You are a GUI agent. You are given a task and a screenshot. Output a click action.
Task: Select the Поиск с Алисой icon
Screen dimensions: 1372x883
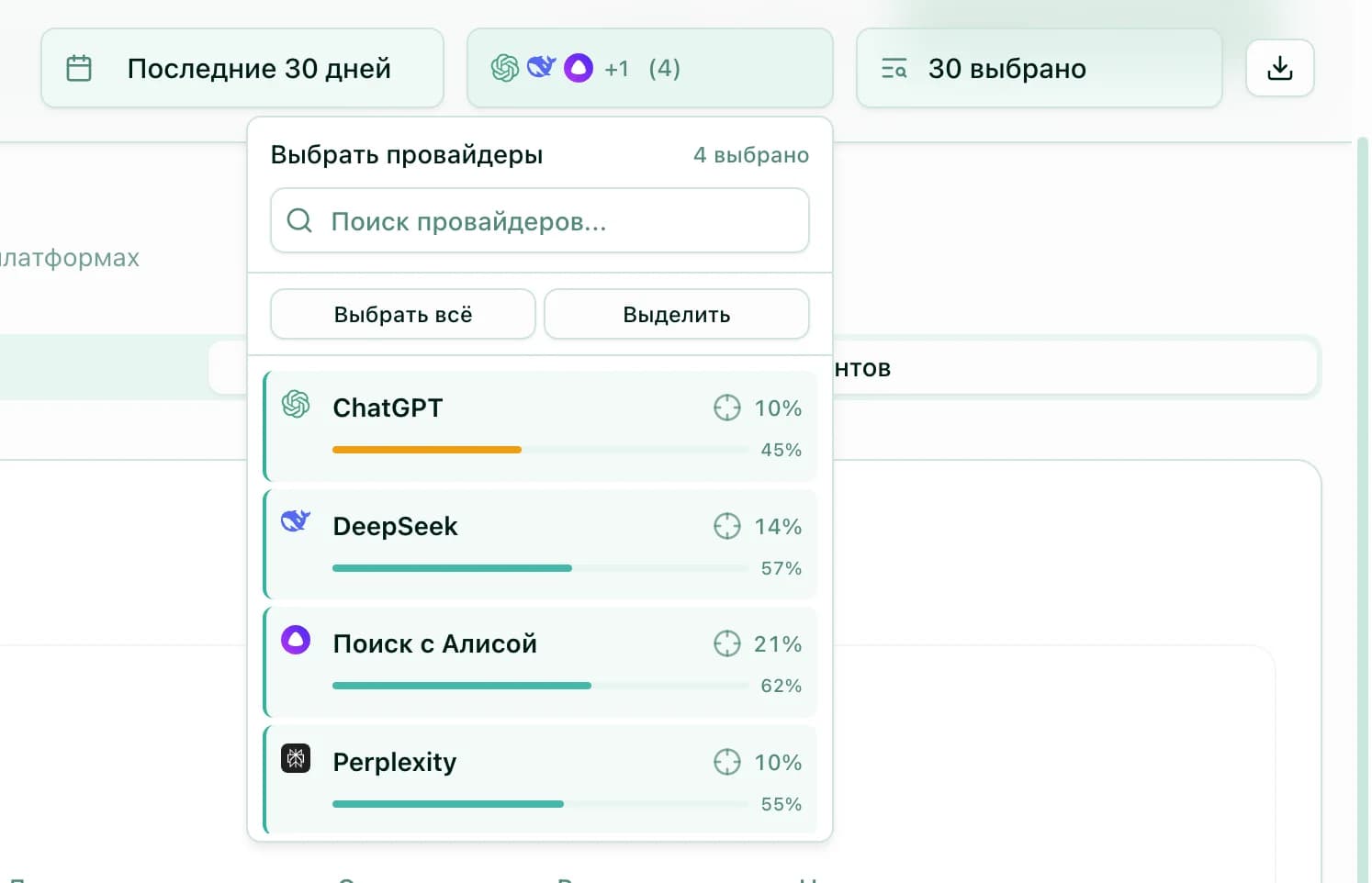click(295, 641)
